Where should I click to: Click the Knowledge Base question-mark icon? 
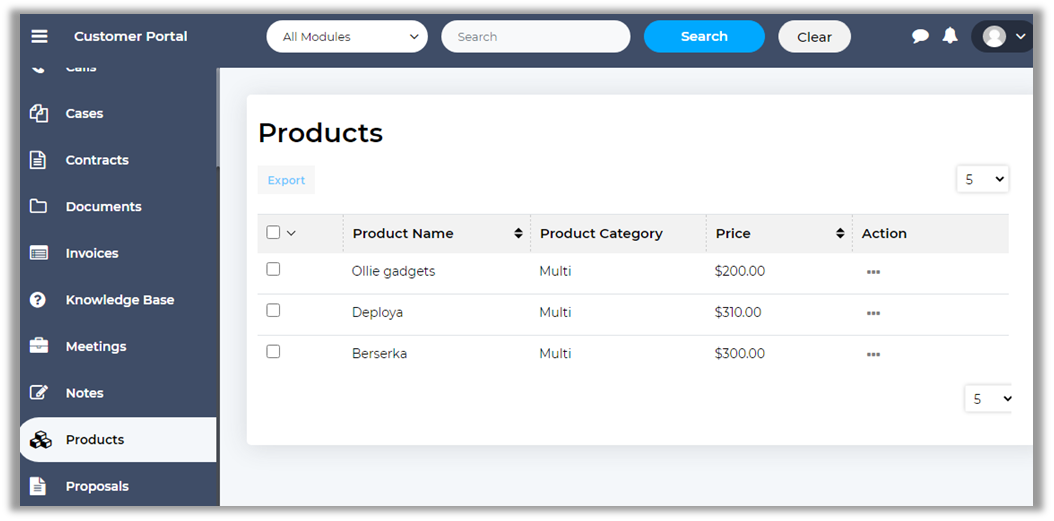[39, 300]
